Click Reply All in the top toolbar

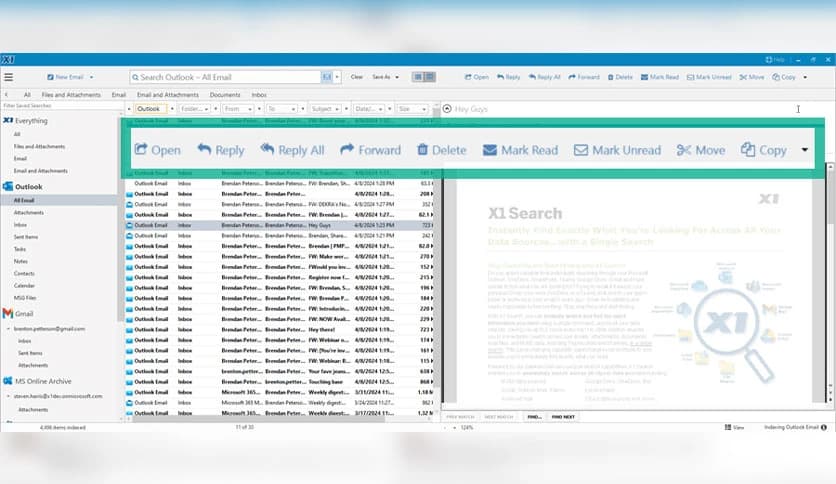coord(544,77)
